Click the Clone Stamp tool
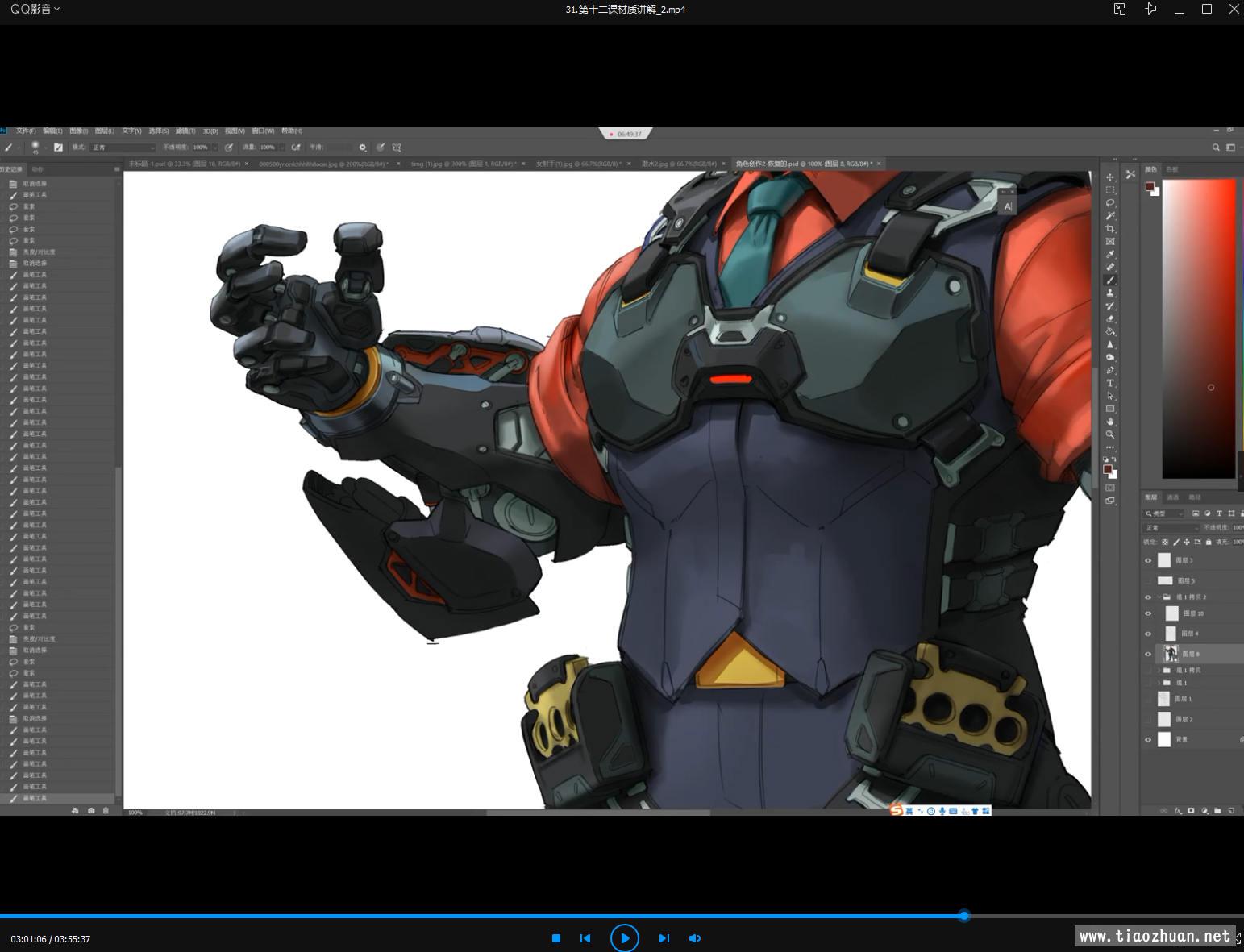Image resolution: width=1244 pixels, height=952 pixels. (1110, 293)
